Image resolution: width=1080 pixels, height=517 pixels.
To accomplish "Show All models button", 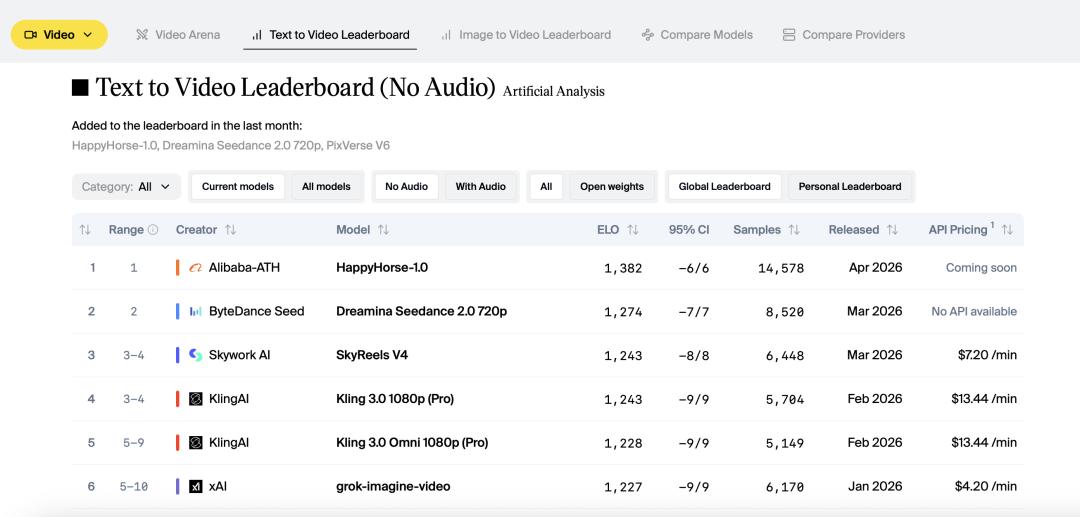I will coord(326,187).
